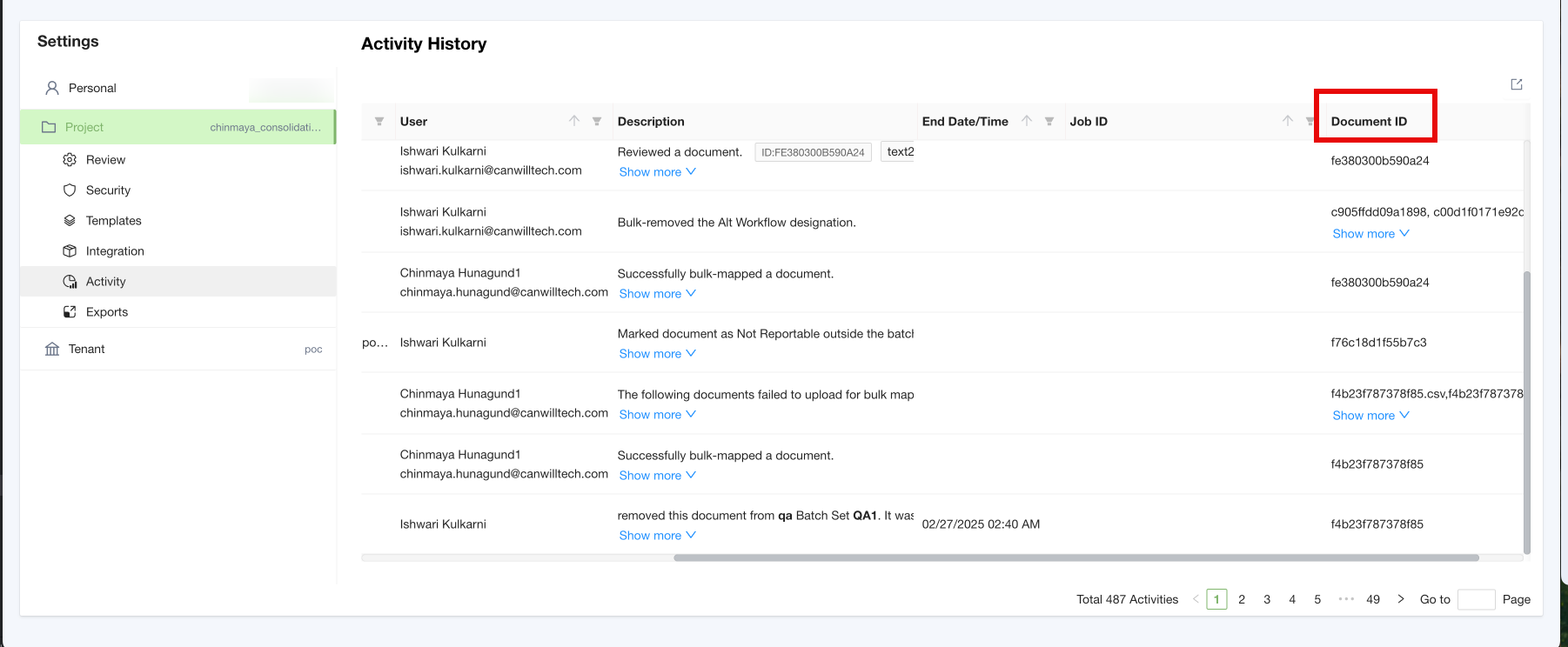Click the export icon above the table
The height and width of the screenshot is (647, 1568).
pos(1517,84)
